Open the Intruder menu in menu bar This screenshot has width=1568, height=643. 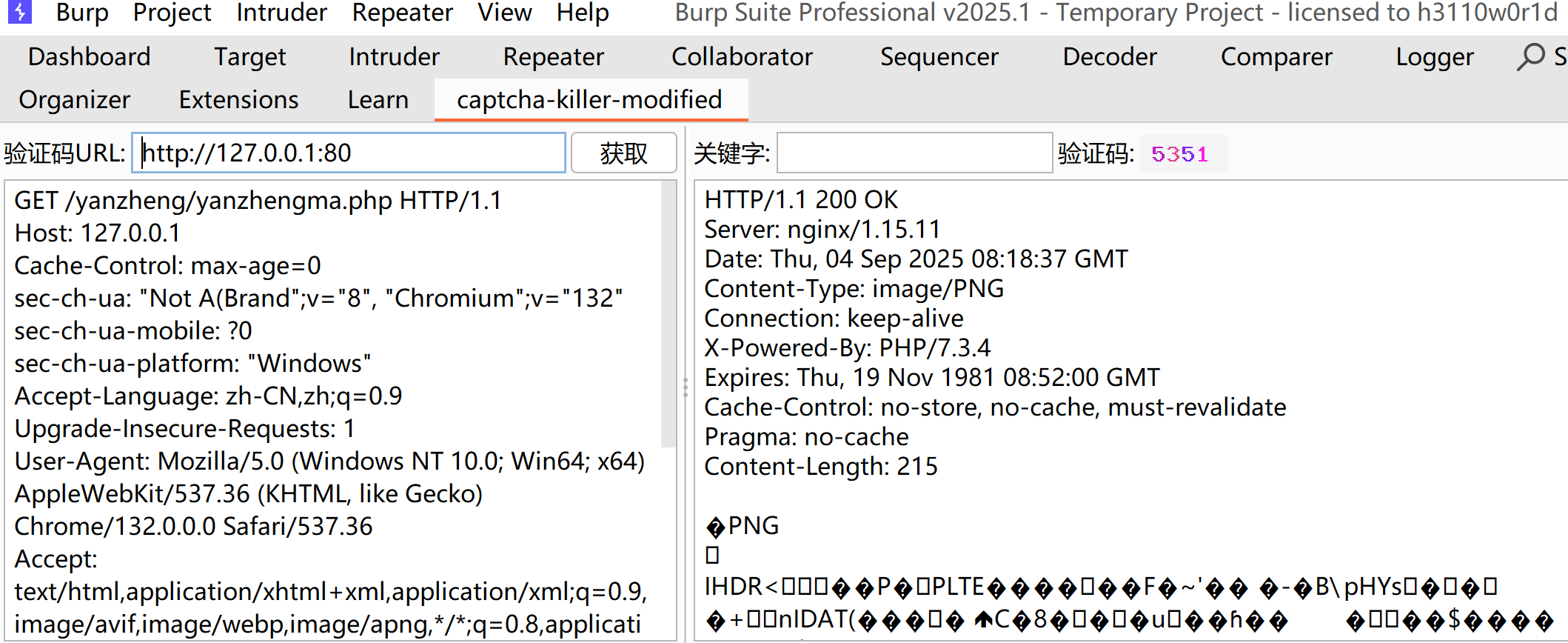coord(281,13)
